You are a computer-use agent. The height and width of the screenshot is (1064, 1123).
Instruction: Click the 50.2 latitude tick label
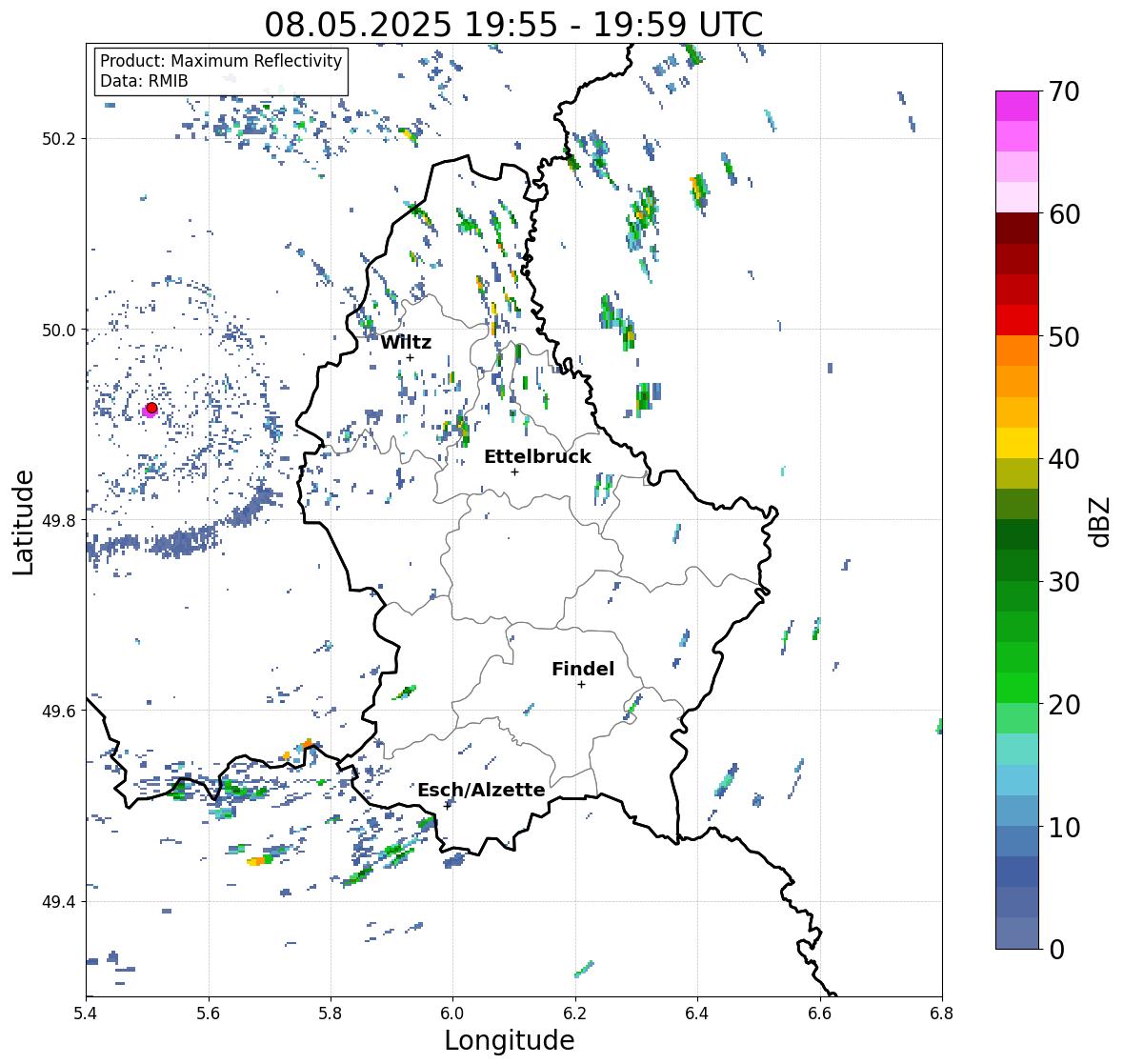[59, 139]
